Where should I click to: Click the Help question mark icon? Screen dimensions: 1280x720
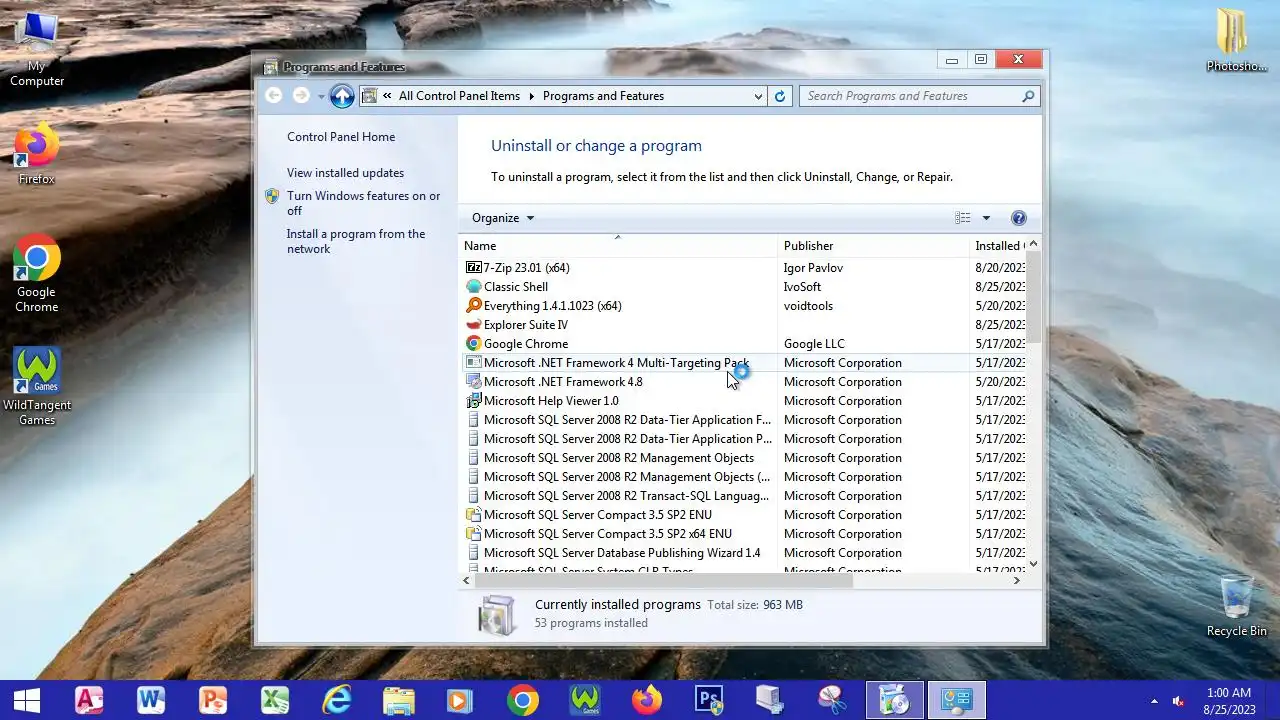coord(1019,218)
